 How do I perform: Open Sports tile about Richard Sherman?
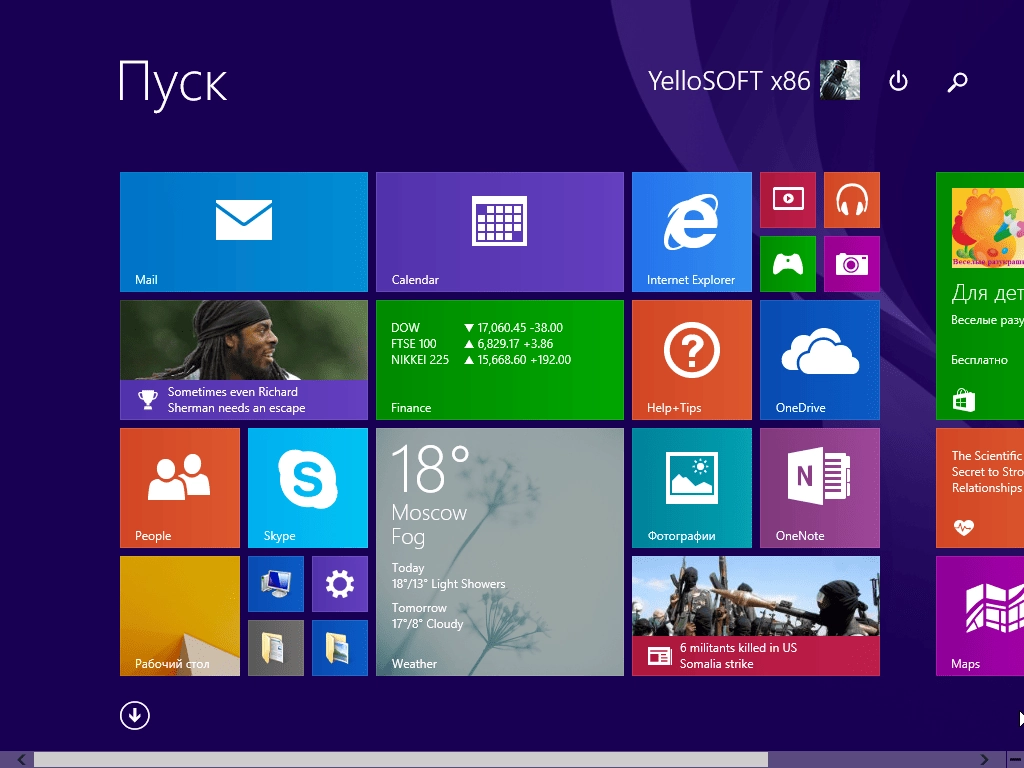point(244,360)
